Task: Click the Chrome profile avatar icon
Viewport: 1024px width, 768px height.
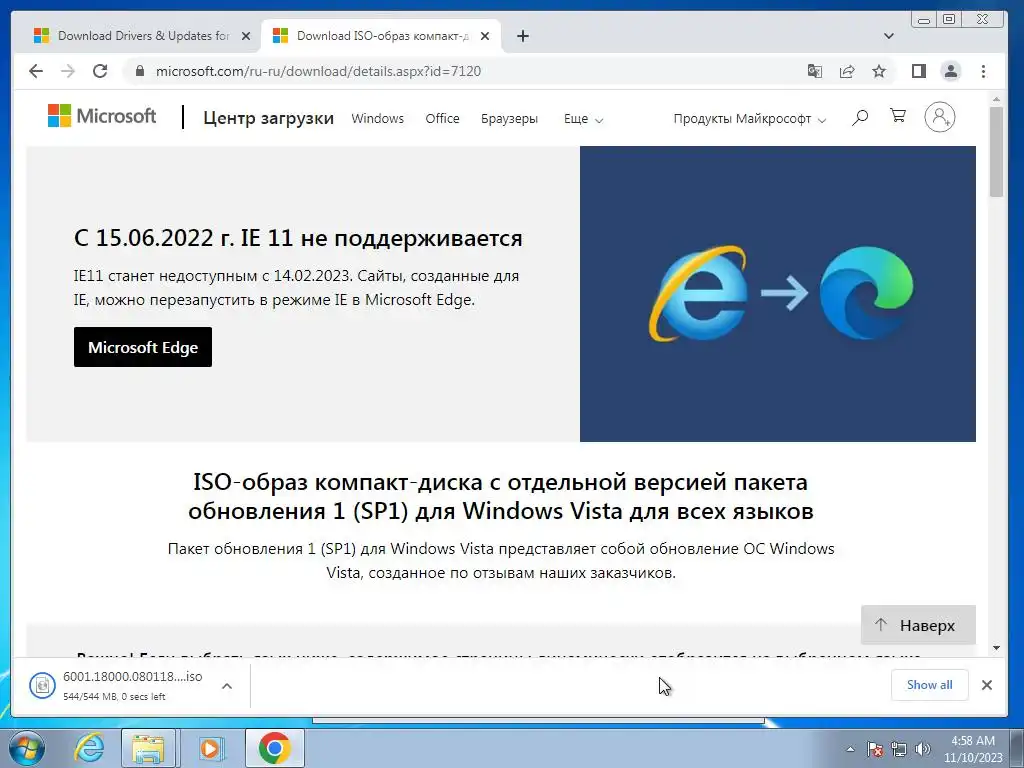Action: pos(951,71)
